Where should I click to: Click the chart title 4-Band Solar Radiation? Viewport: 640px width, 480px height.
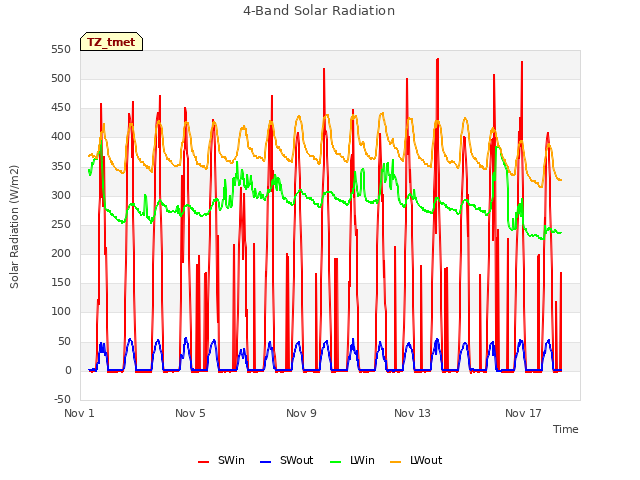click(x=319, y=11)
